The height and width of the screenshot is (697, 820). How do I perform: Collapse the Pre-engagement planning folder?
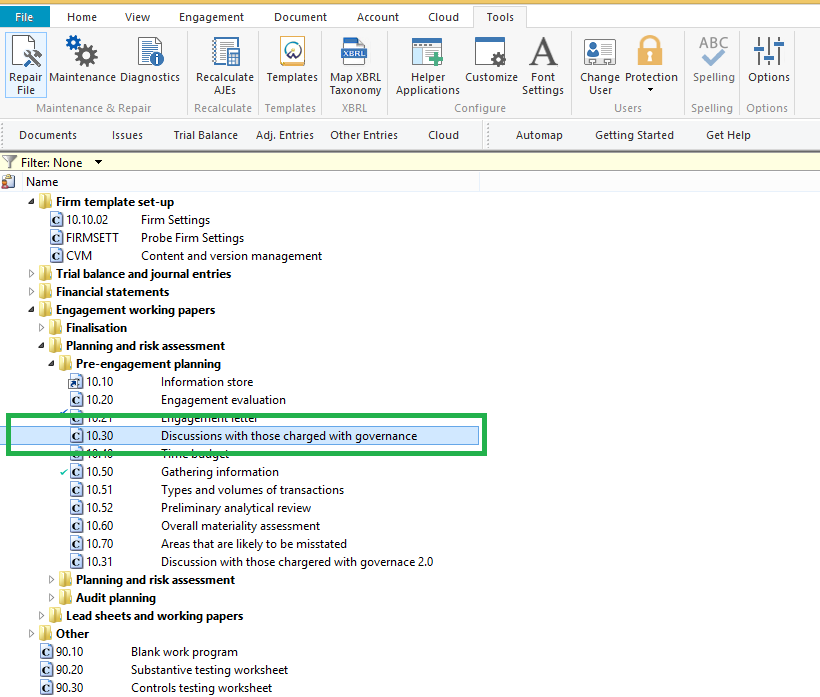coord(52,364)
